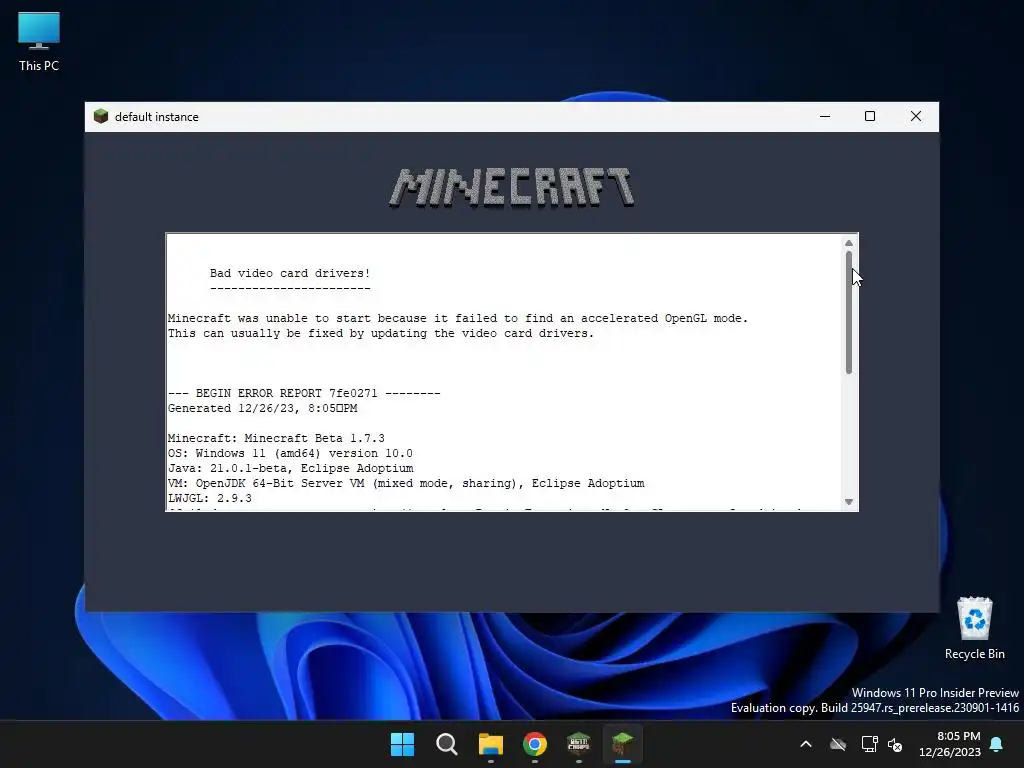Maximize the default instance window
The height and width of the screenshot is (768, 1024).
coord(870,116)
